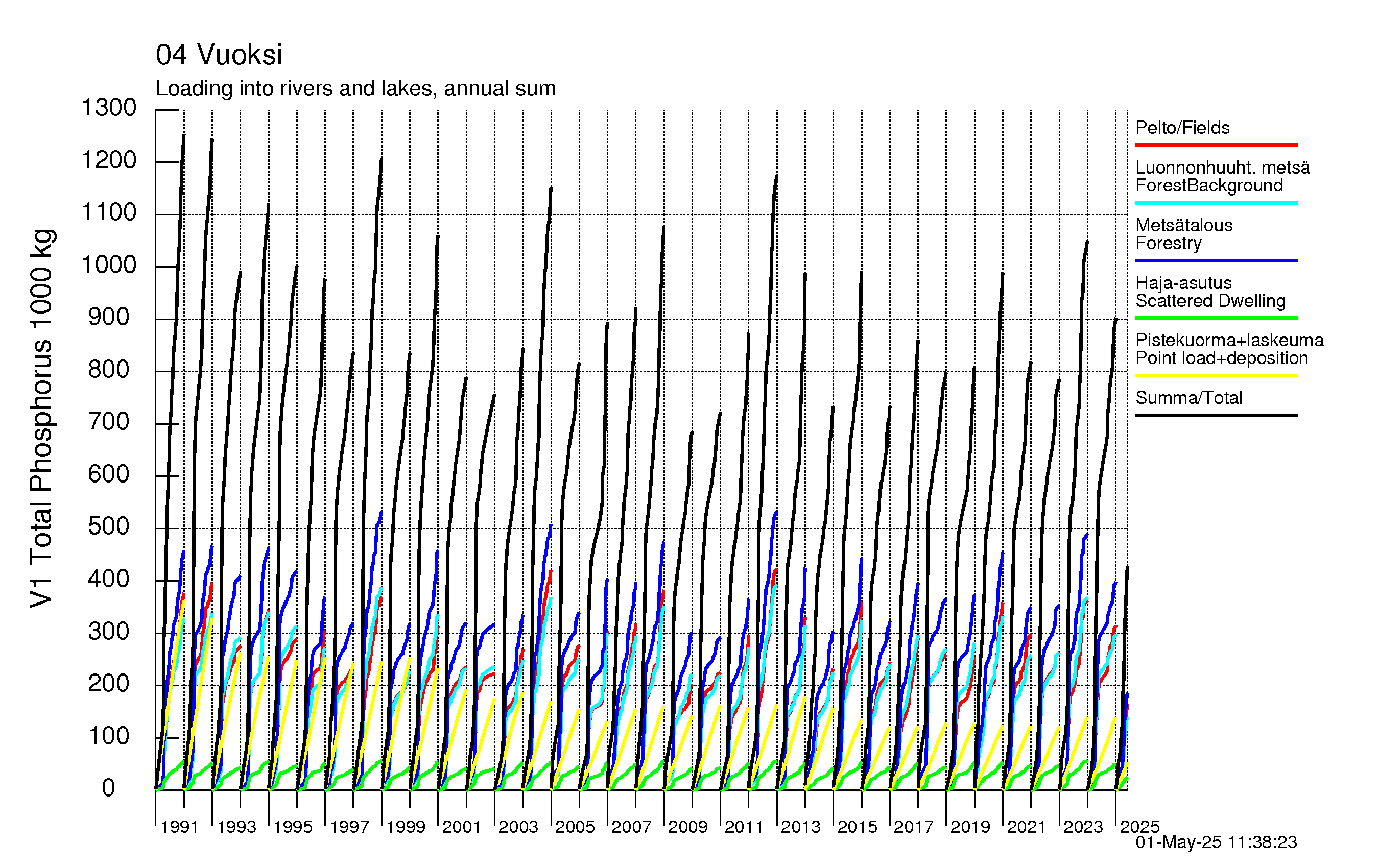Click the x-axis year label 2011
The image size is (1379, 868).
point(744,827)
